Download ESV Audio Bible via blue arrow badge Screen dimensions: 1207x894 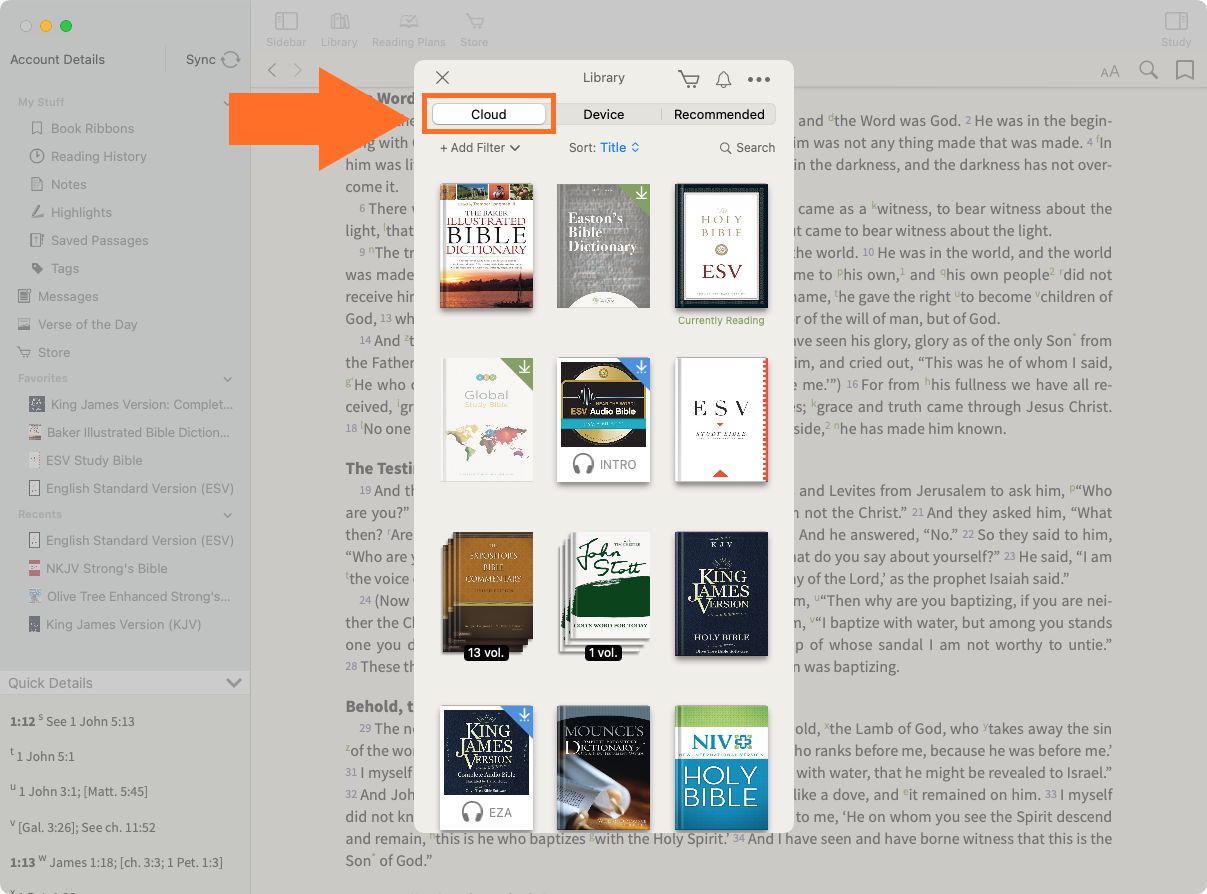pyautogui.click(x=641, y=368)
